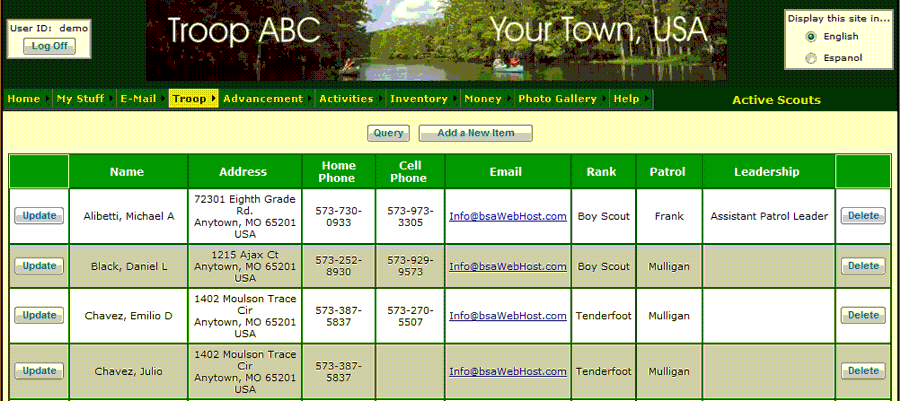Screen dimensions: 900x401
Task: Click the 72301 Eighth Grade Rd. address cell
Action: click(x=245, y=216)
